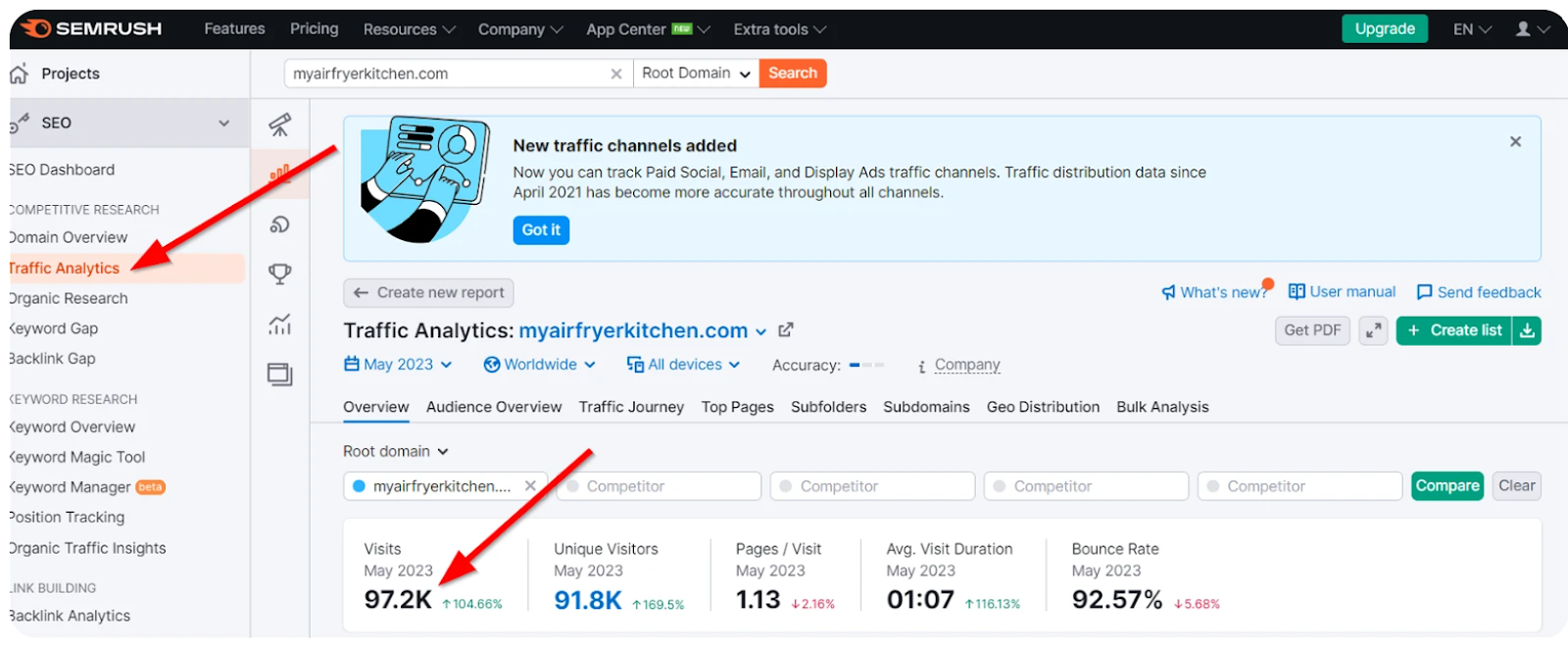
Task: Click the last Competitor input field
Action: point(1299,485)
